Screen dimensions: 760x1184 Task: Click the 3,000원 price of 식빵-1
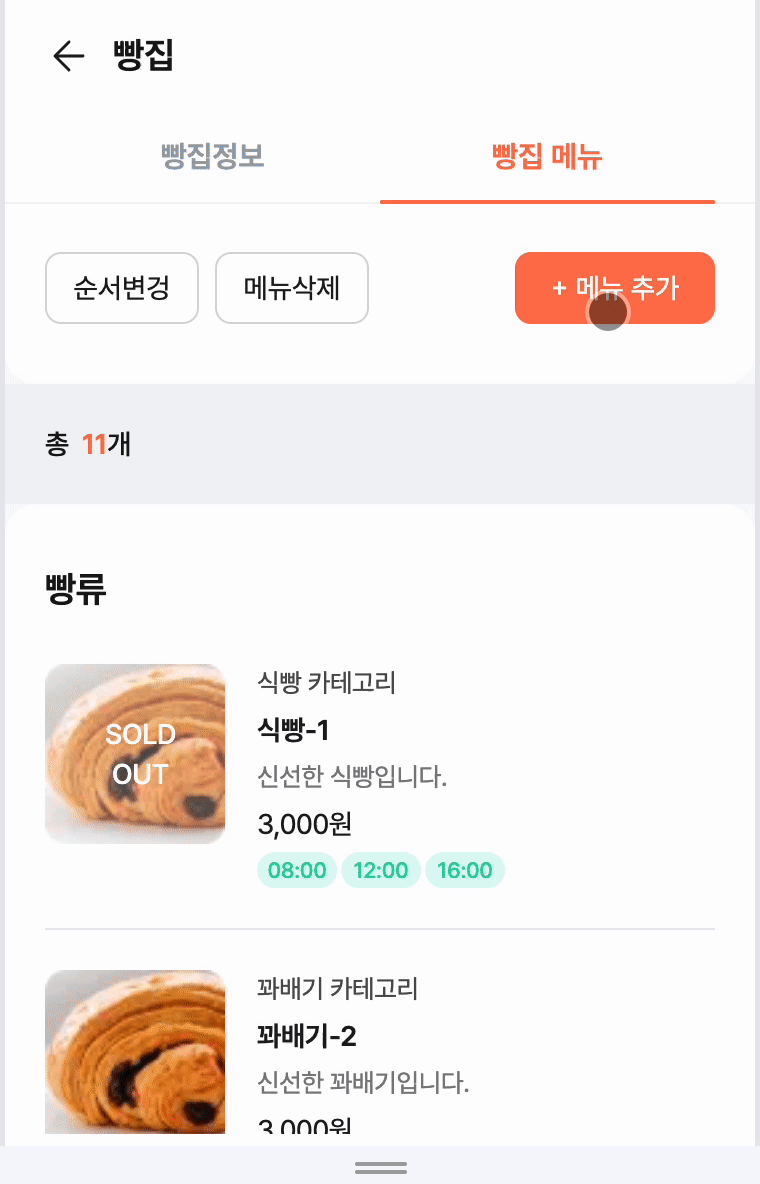[304, 824]
